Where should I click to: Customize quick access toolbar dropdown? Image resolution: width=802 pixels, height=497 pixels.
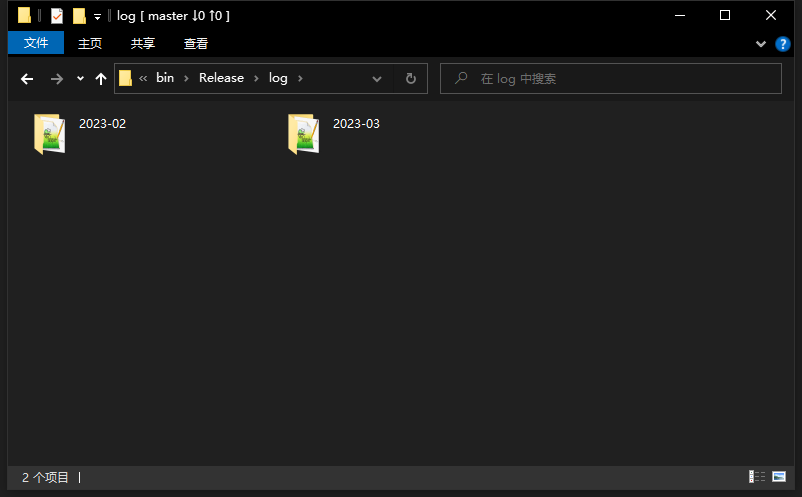pyautogui.click(x=97, y=17)
